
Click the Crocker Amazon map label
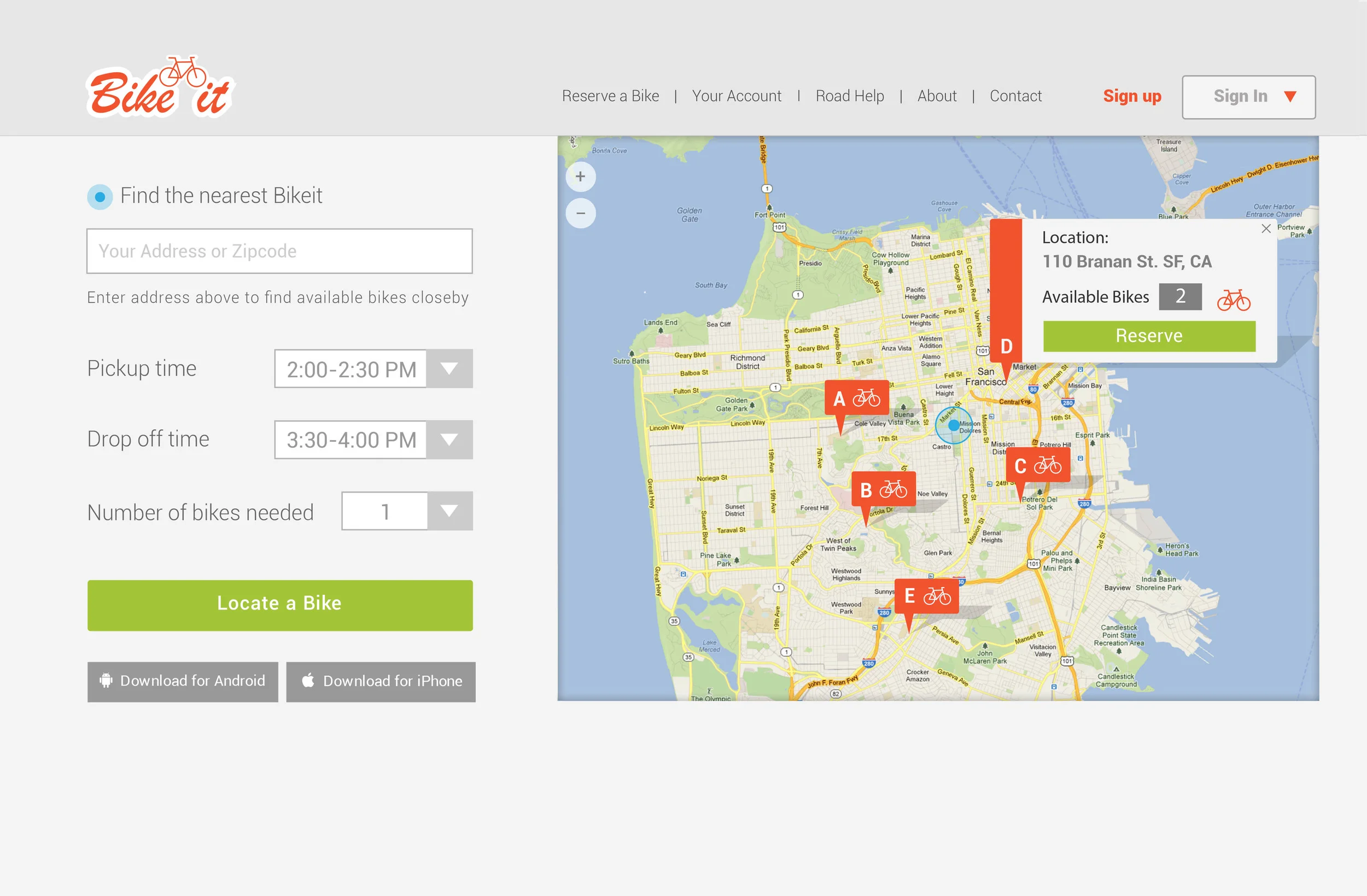(918, 676)
